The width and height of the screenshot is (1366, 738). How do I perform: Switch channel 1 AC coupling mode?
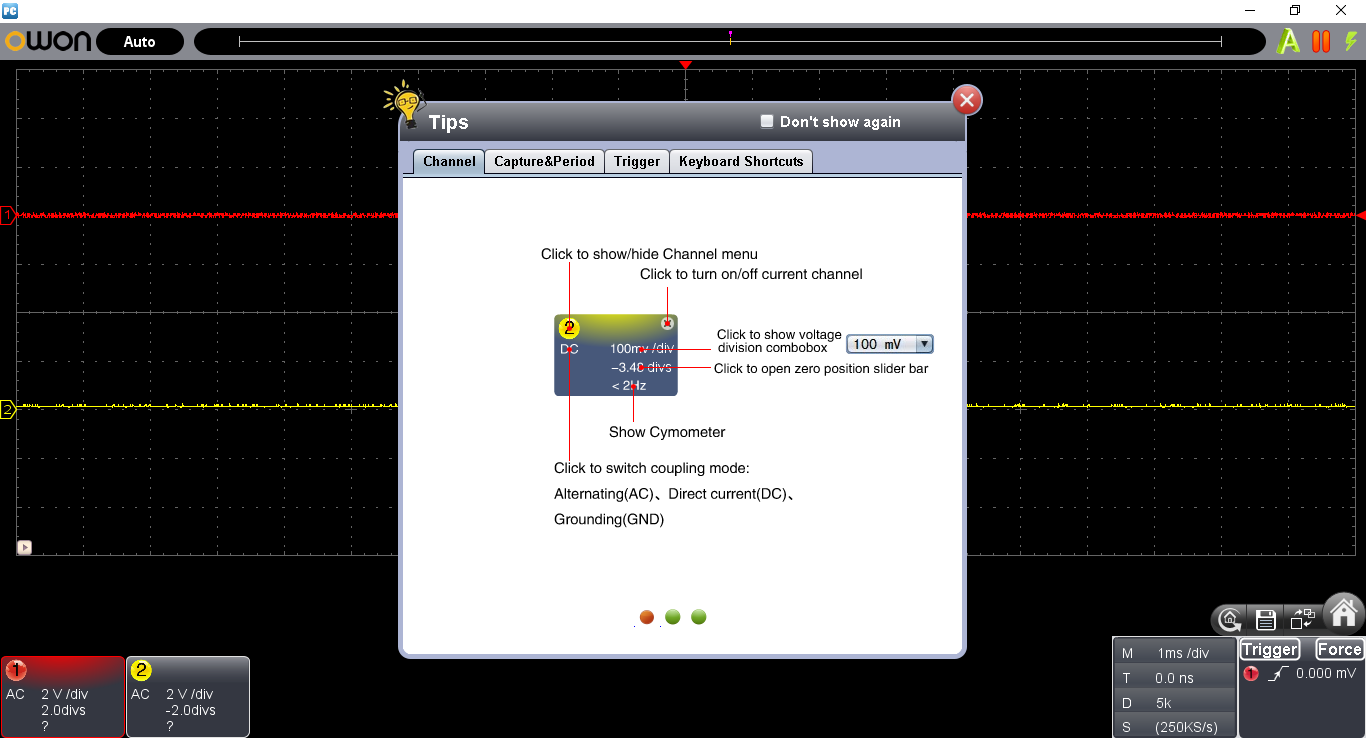tap(15, 694)
